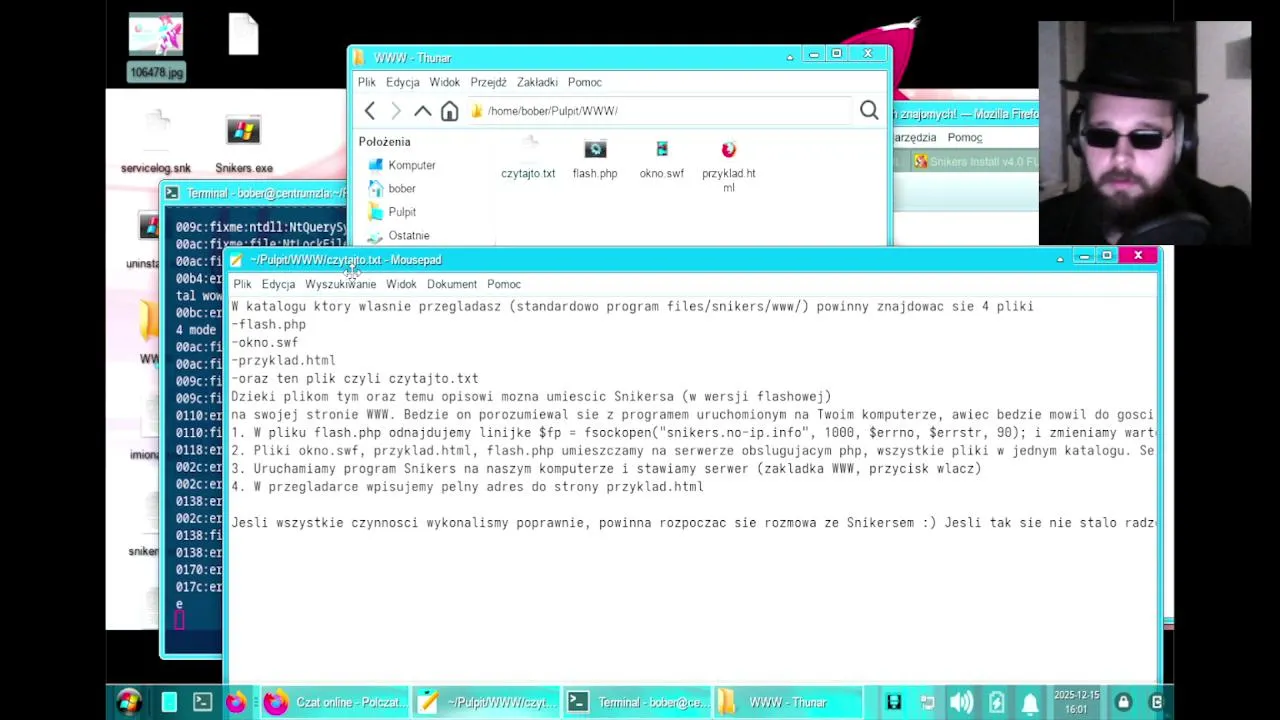The width and height of the screenshot is (1280, 720).
Task: Focus the Terminal window title bar
Action: (x=255, y=193)
